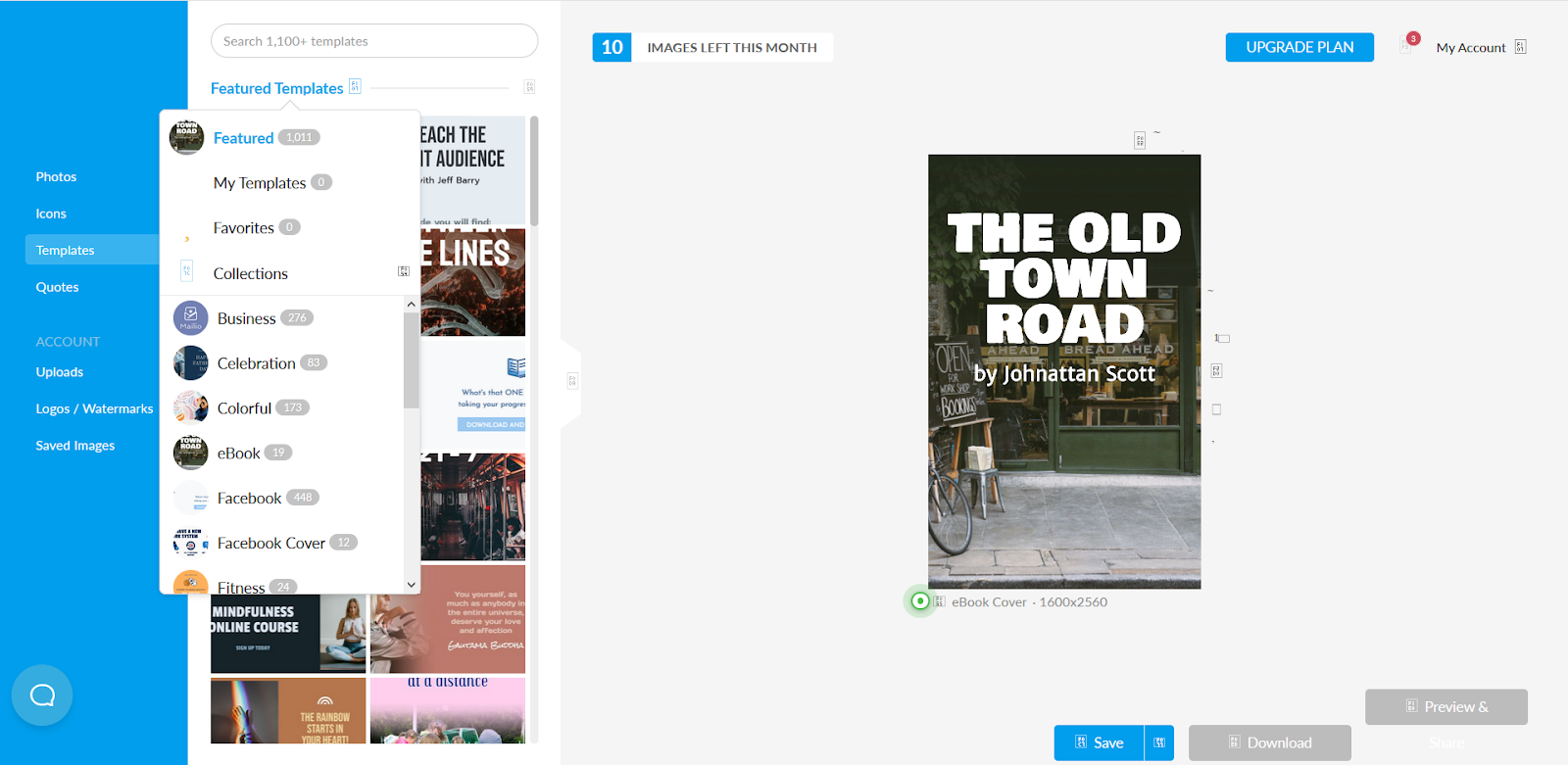
Task: Pick the Rainbow Starts In Your Heart template
Action: 288,711
